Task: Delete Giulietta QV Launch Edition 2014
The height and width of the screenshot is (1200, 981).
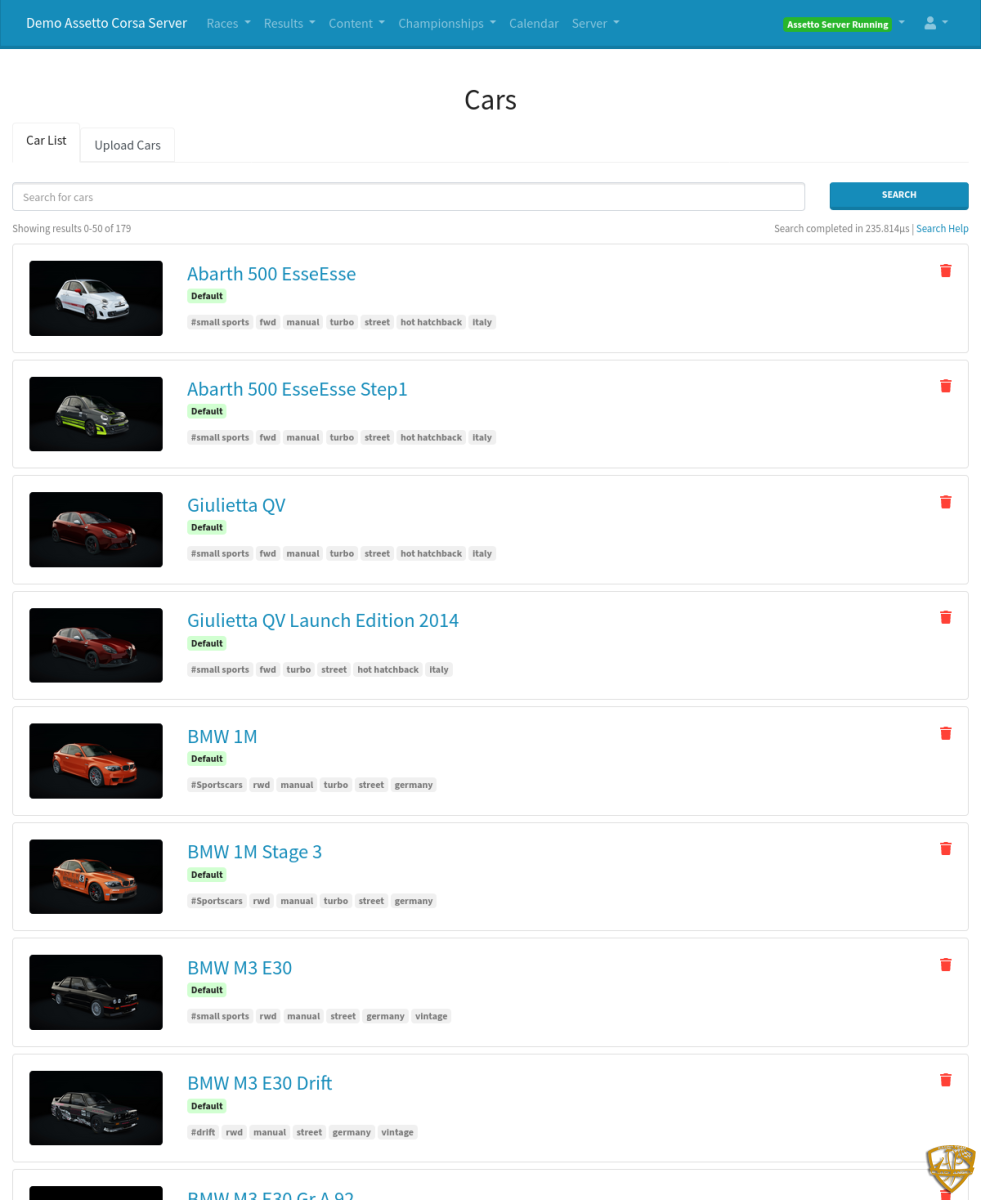Action: coord(945,618)
